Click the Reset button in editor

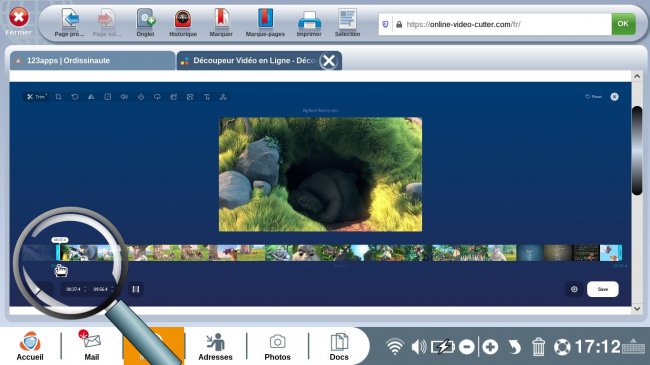click(x=593, y=97)
